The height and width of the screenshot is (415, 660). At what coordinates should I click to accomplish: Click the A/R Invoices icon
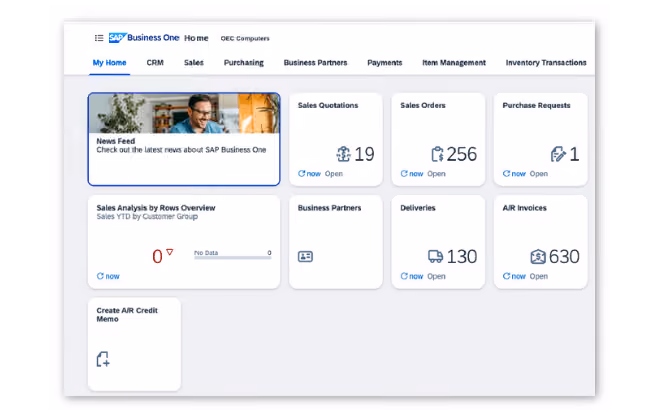coord(538,256)
